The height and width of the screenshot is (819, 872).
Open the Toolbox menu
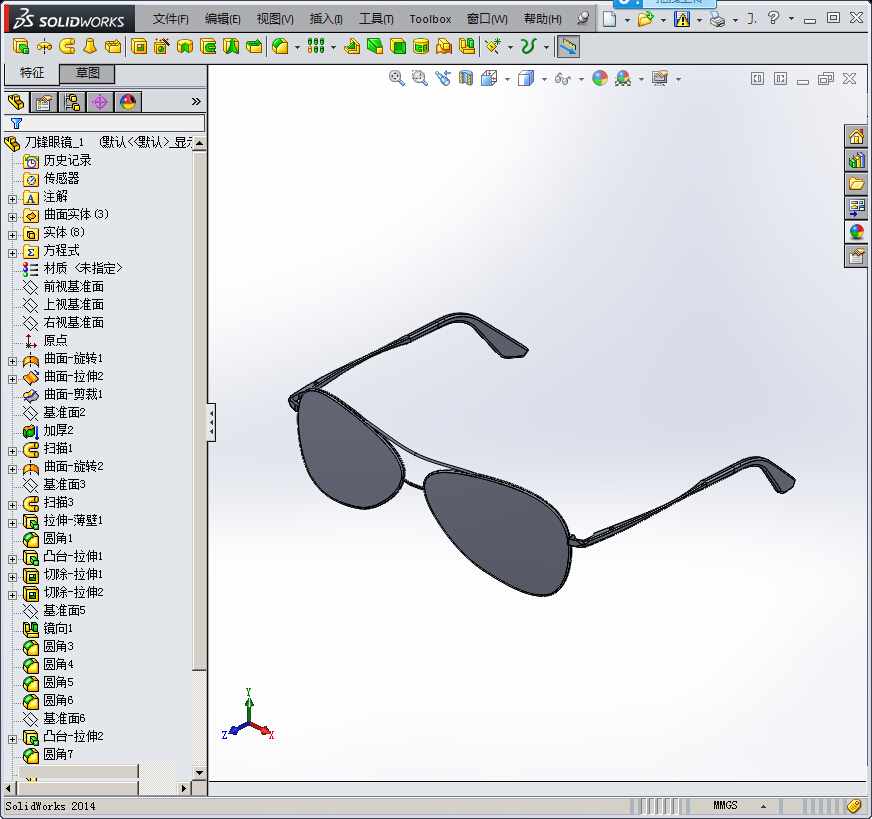tap(430, 19)
